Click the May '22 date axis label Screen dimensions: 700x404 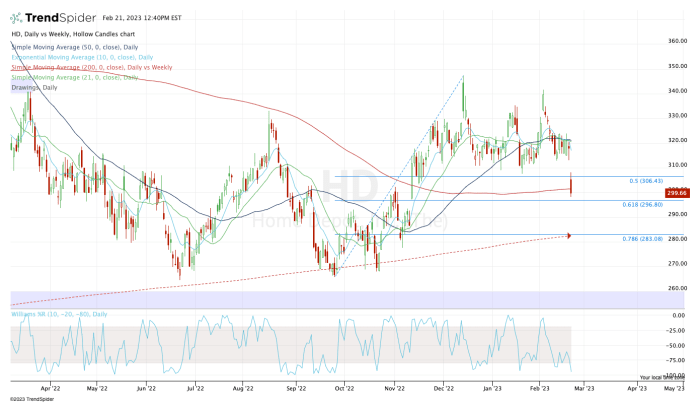point(97,388)
